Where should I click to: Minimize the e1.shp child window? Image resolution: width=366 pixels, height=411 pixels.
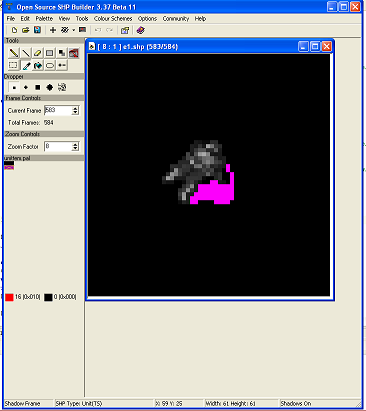click(x=303, y=47)
